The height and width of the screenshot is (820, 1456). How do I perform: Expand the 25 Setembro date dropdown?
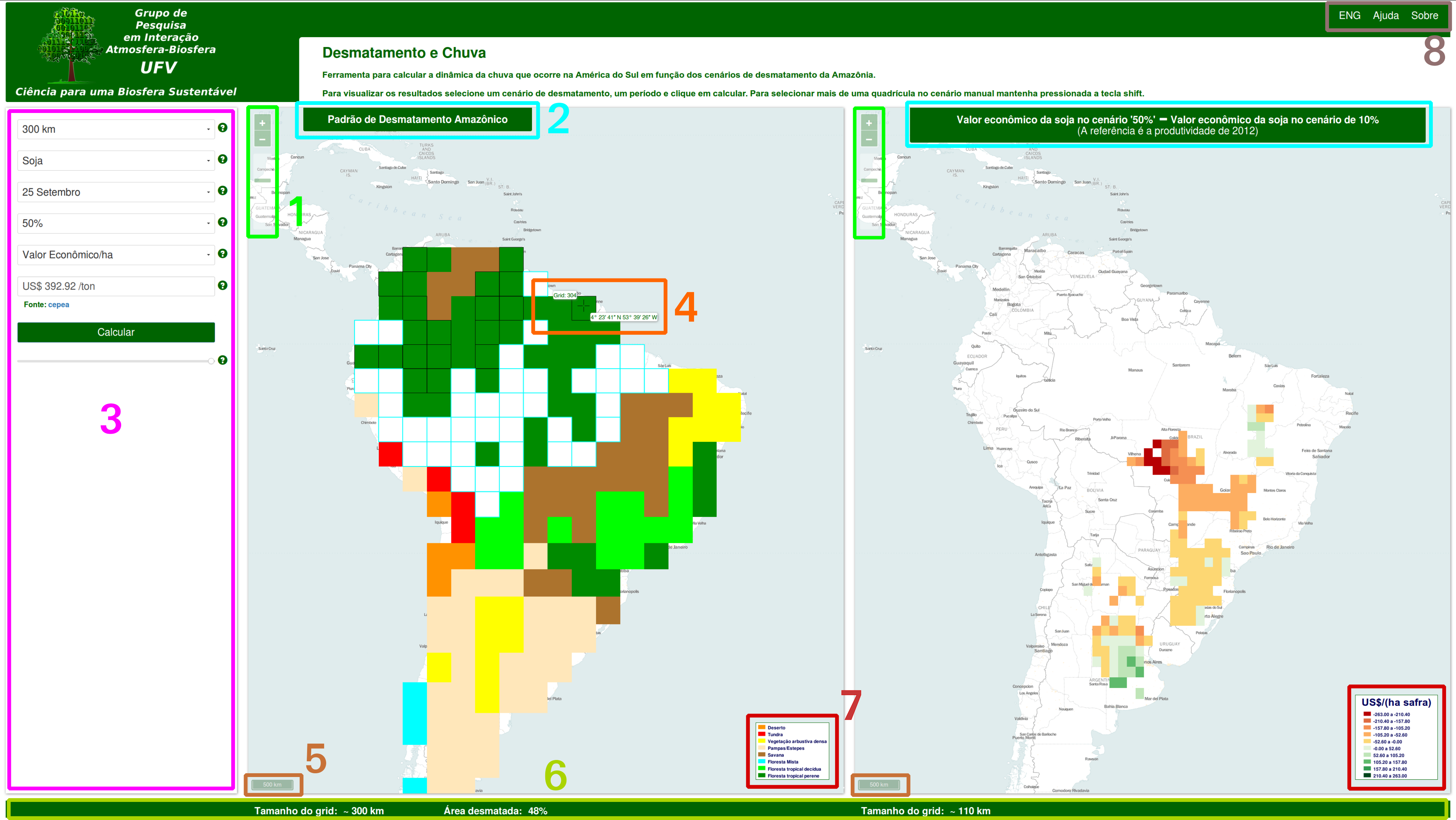[x=116, y=192]
